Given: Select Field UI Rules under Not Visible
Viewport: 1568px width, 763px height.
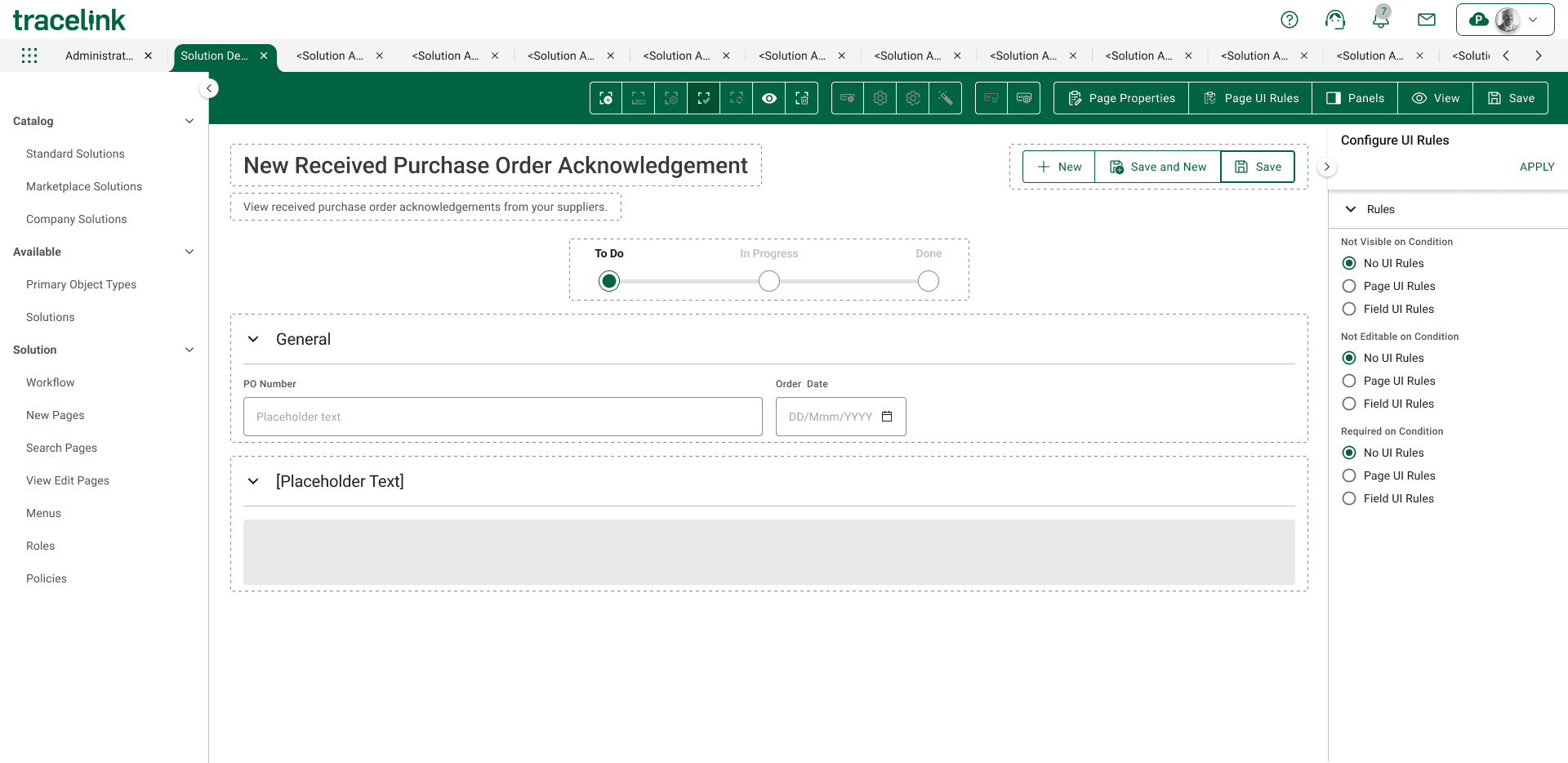Looking at the screenshot, I should point(1349,309).
